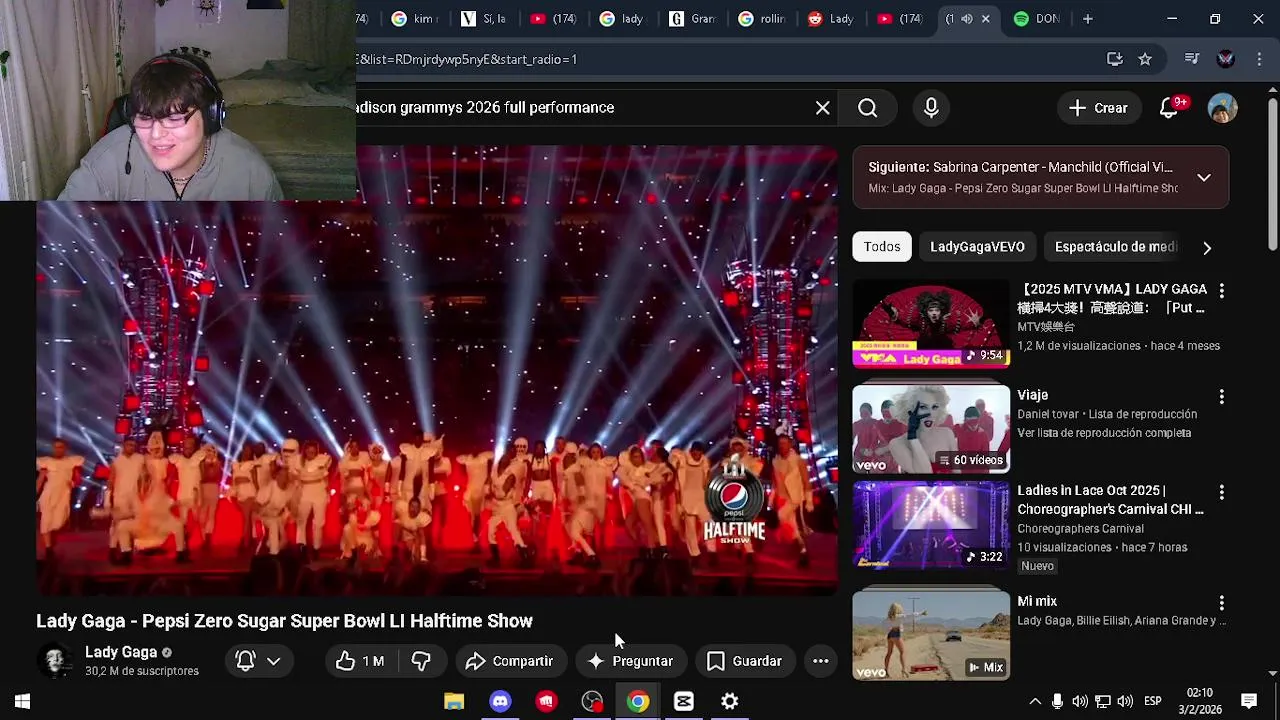The height and width of the screenshot is (720, 1280).
Task: Open more actions three-dot menu under video
Action: [x=820, y=661]
